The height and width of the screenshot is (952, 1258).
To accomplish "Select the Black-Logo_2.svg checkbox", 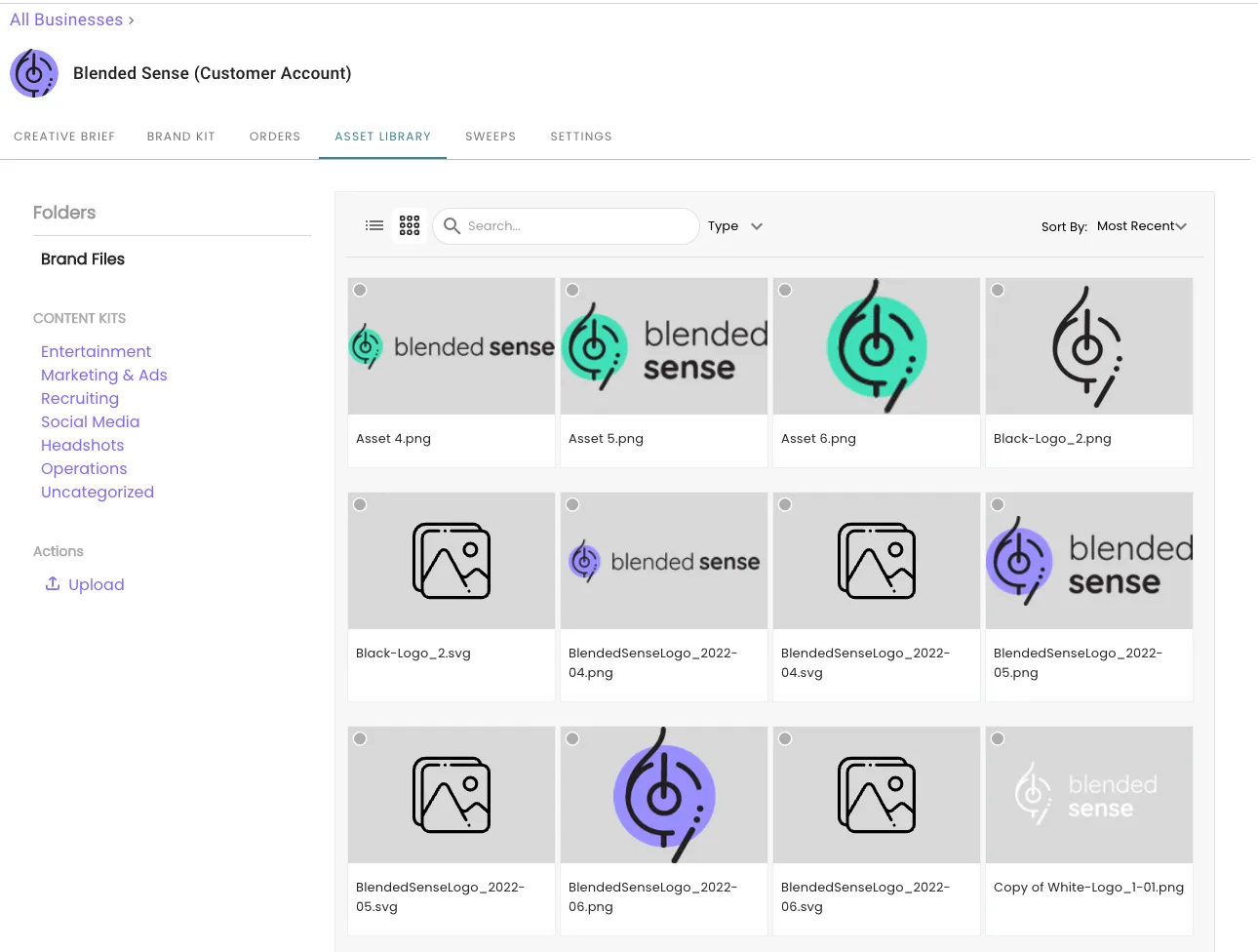I will pyautogui.click(x=360, y=504).
